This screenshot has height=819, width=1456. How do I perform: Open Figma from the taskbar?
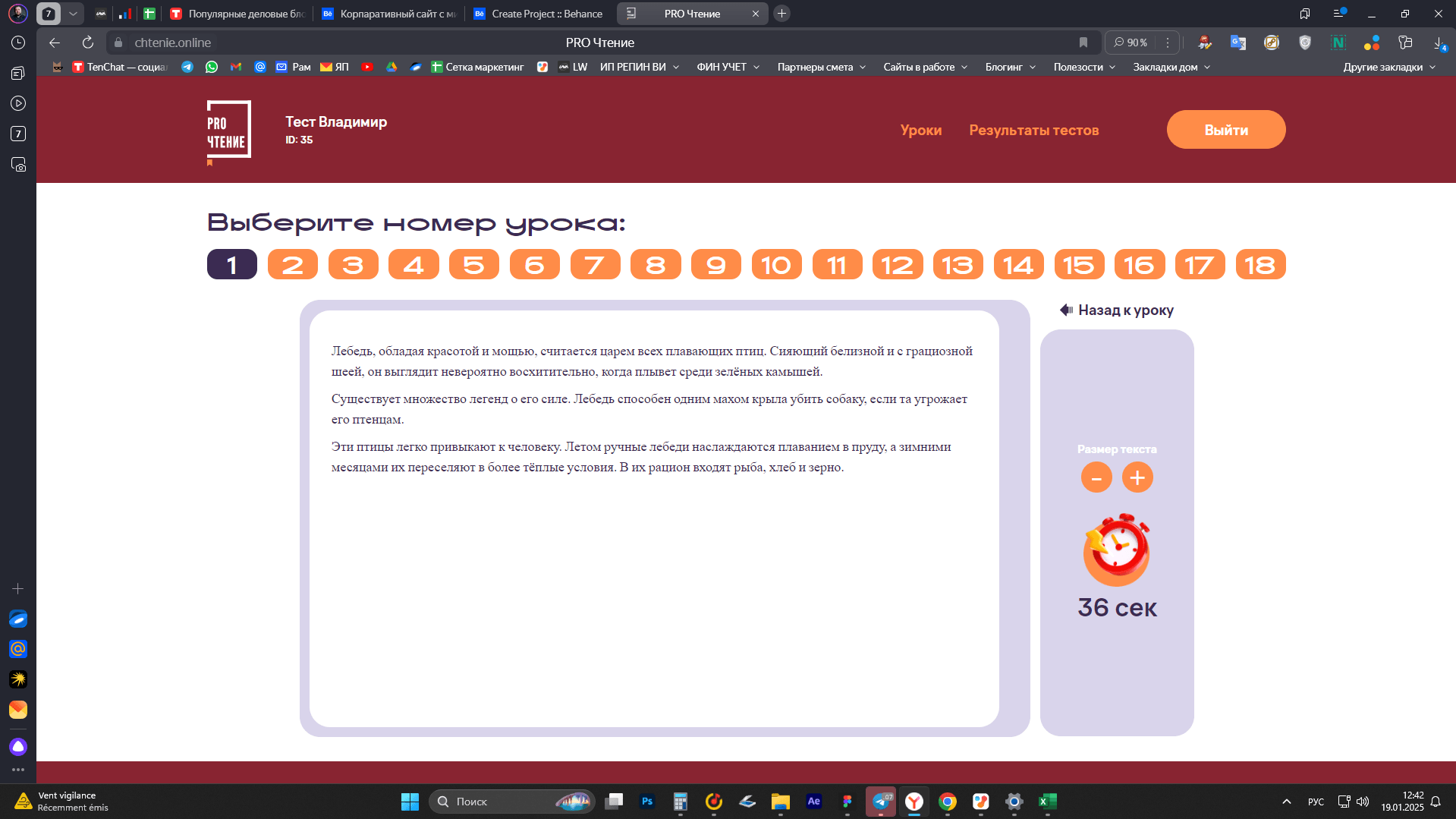click(x=847, y=802)
